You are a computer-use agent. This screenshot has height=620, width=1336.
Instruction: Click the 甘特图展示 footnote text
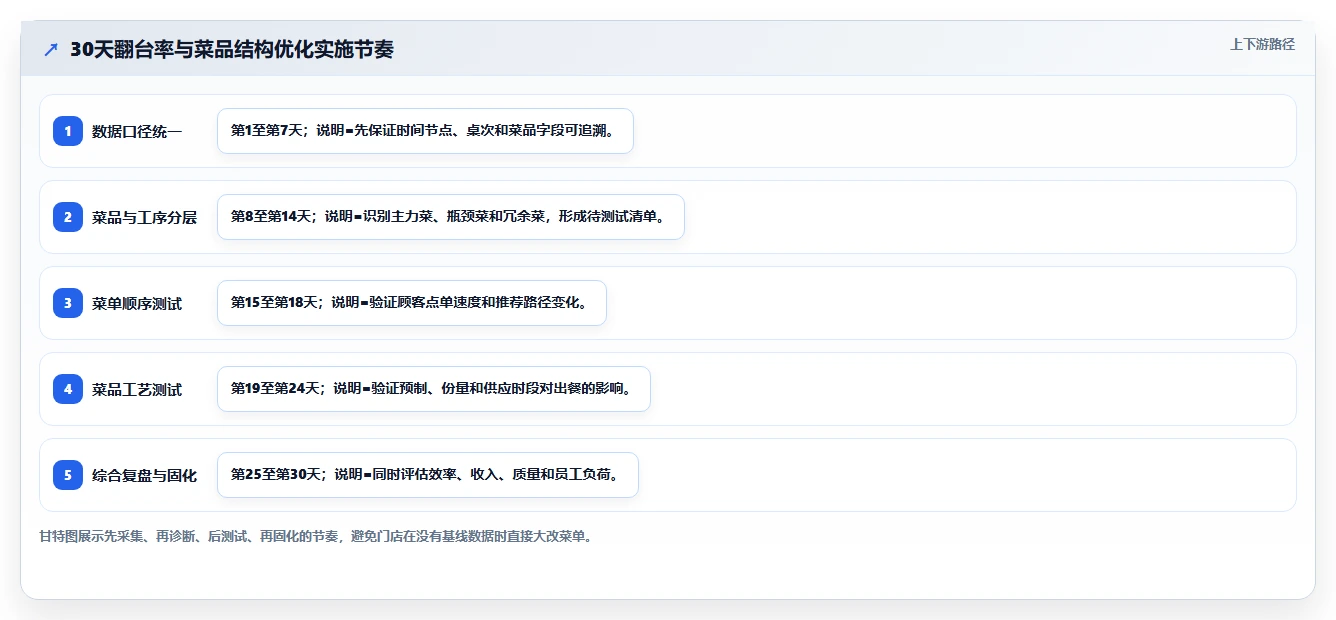[x=316, y=536]
